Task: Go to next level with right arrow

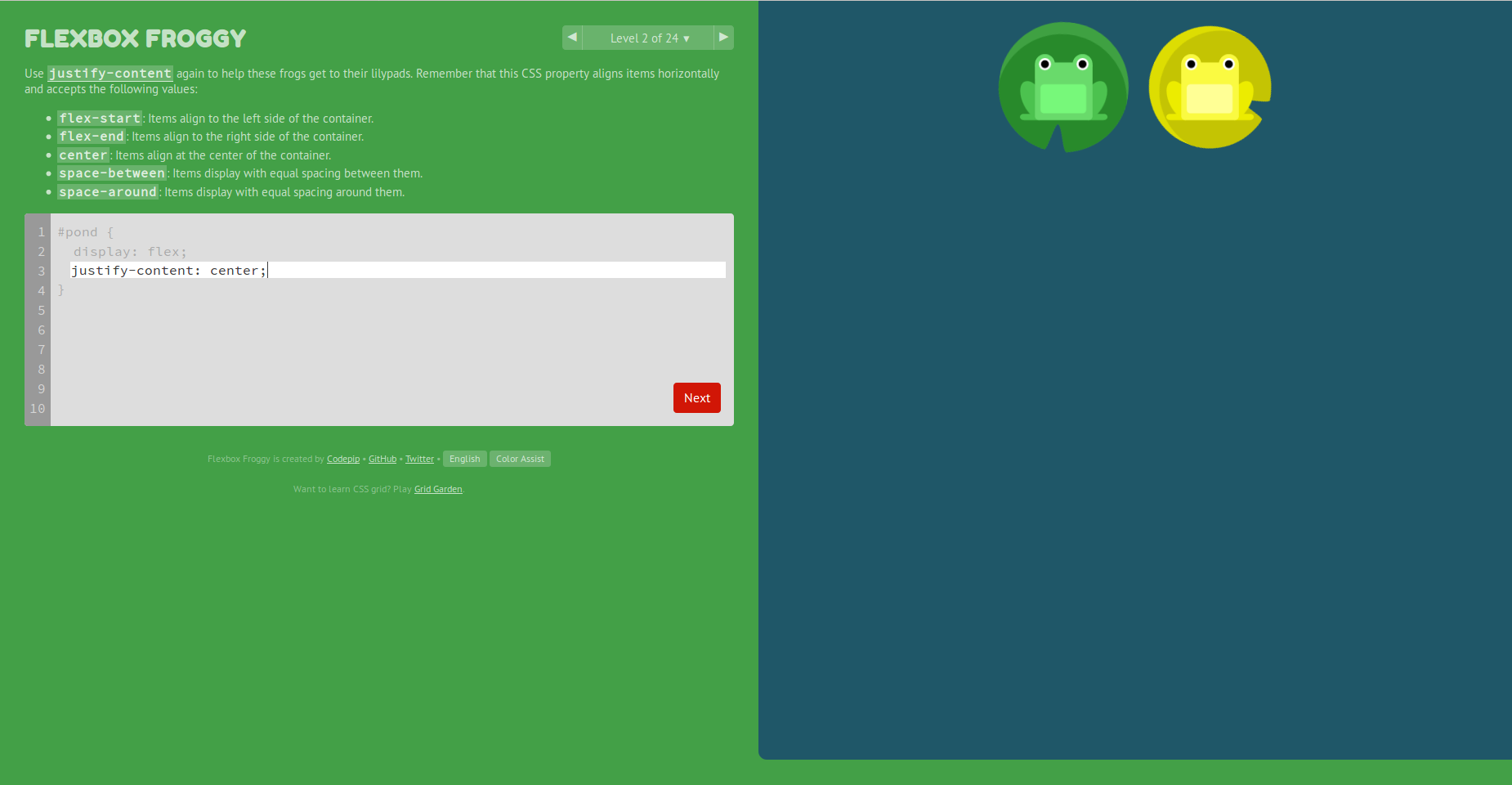Action: point(723,38)
